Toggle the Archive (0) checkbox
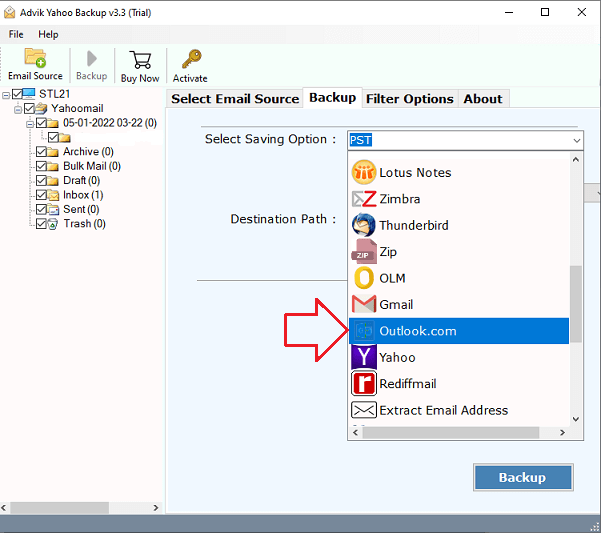 click(41, 152)
